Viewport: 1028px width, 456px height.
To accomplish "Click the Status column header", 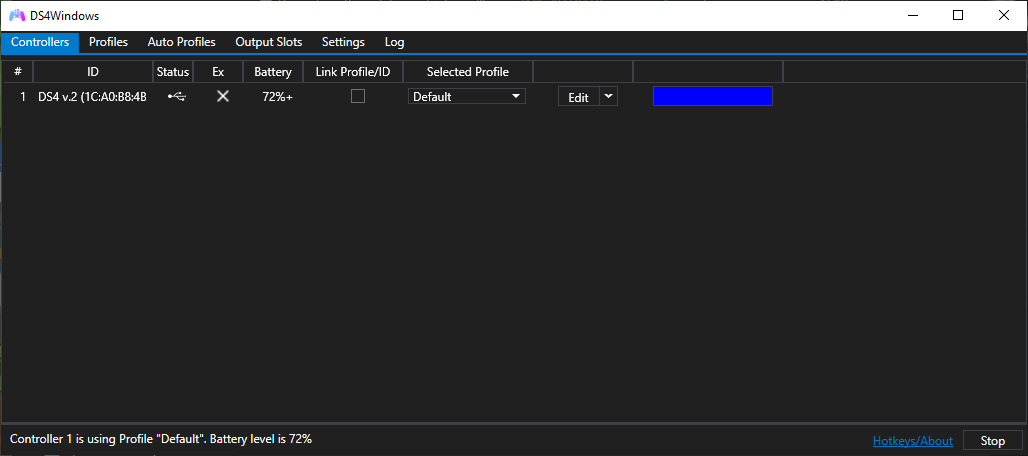I will (x=173, y=71).
